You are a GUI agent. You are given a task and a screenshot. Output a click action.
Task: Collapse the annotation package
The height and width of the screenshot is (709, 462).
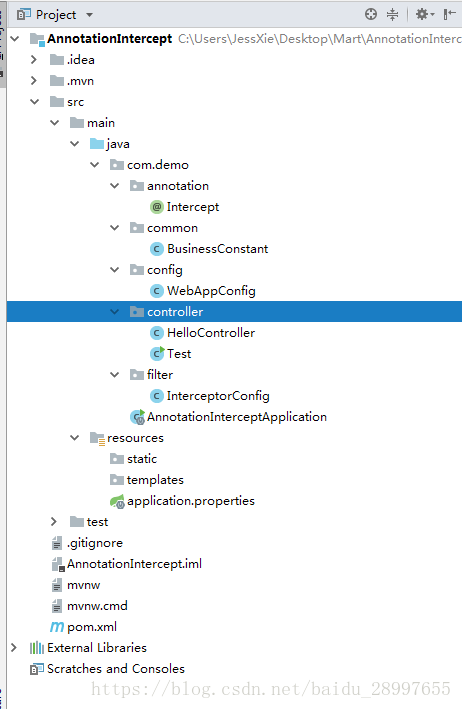coord(114,186)
